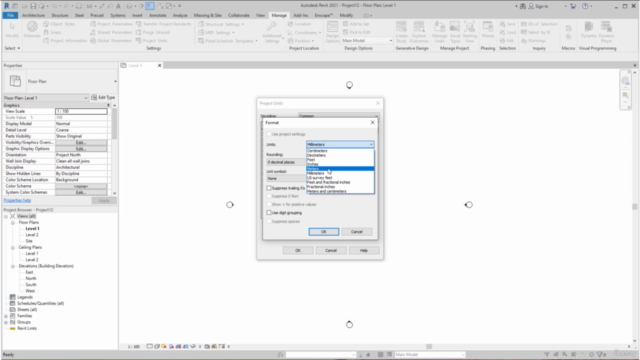Enable Use digit grouping checkbox

tap(269, 213)
